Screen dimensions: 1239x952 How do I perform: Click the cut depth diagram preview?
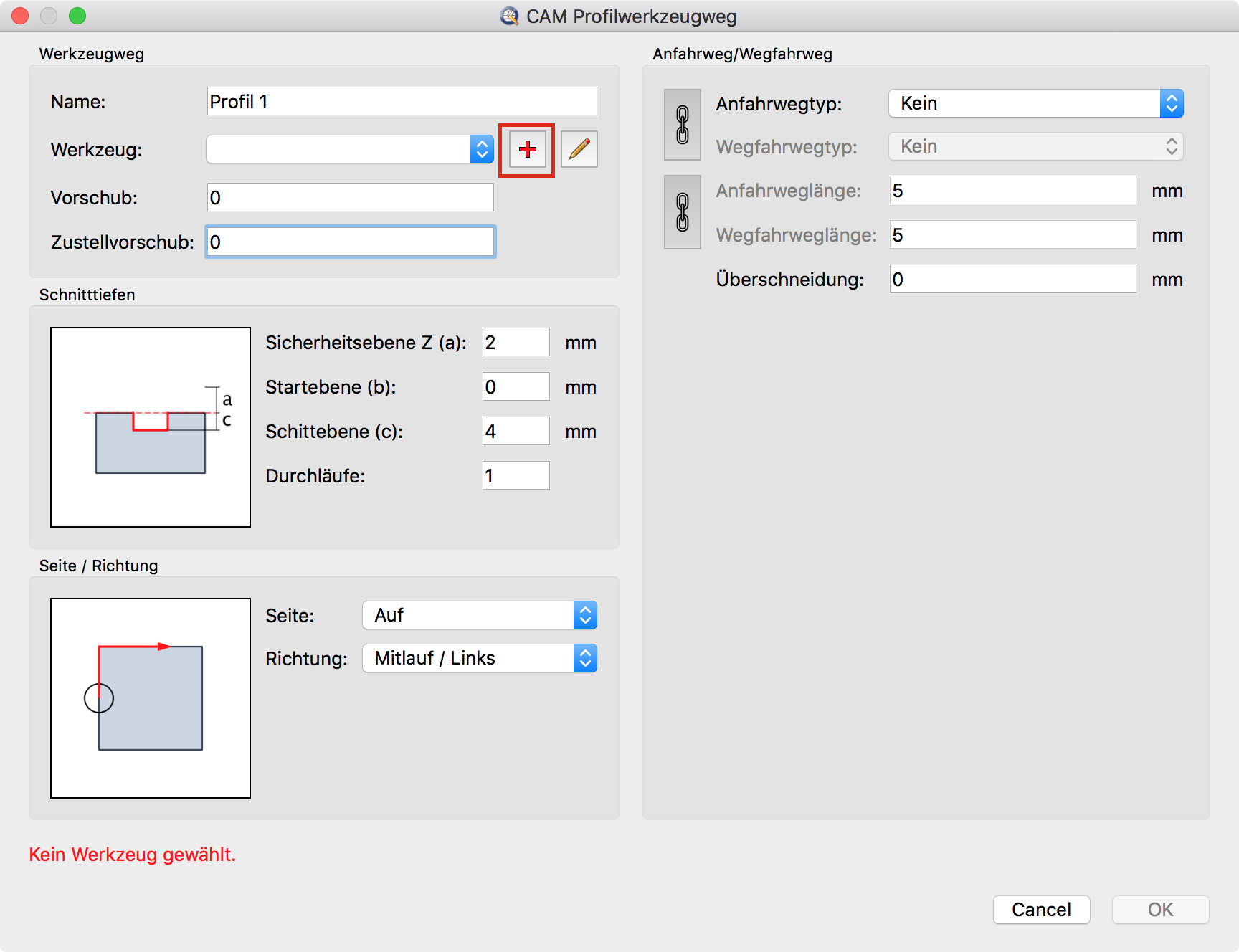coord(151,427)
